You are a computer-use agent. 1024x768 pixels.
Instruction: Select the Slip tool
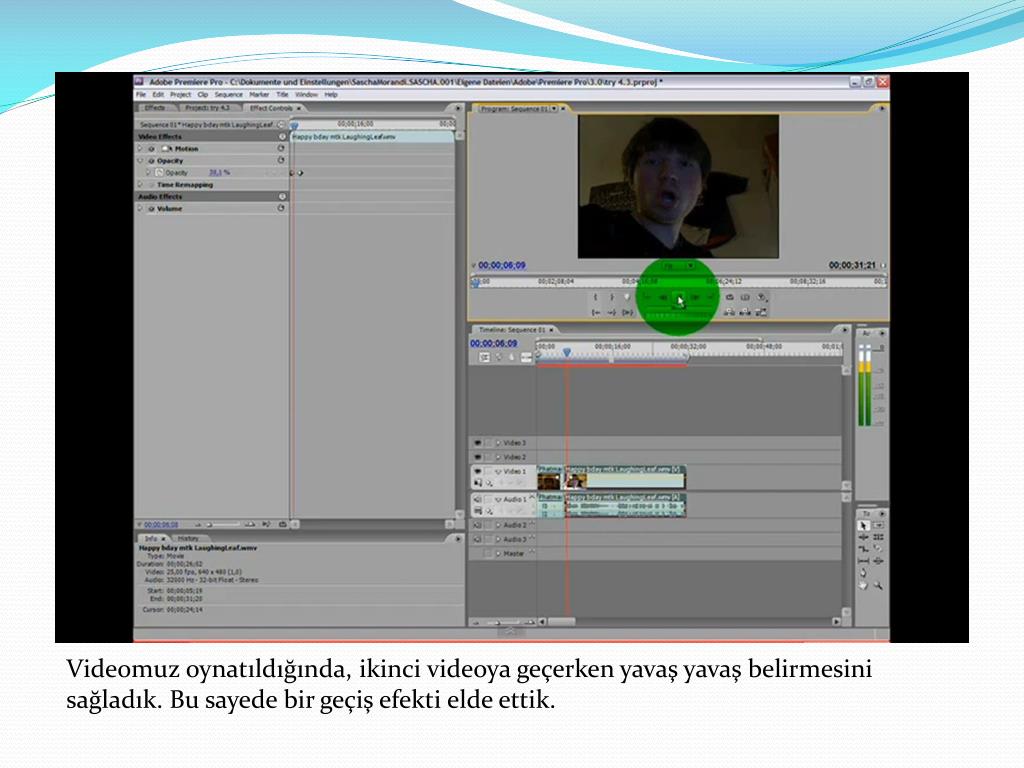(x=863, y=561)
